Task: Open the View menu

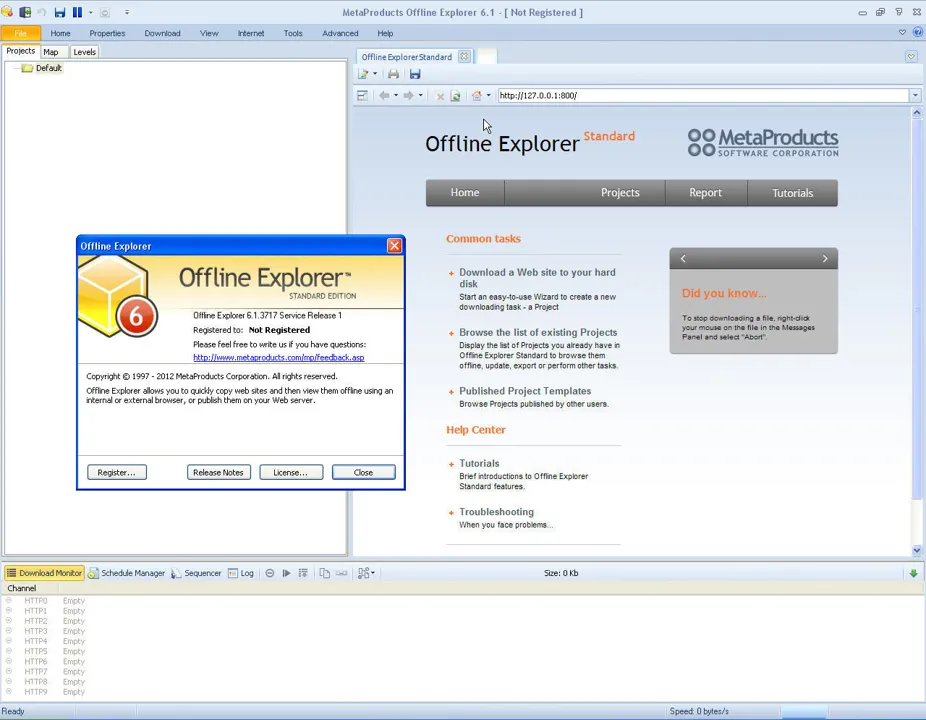Action: [x=208, y=33]
